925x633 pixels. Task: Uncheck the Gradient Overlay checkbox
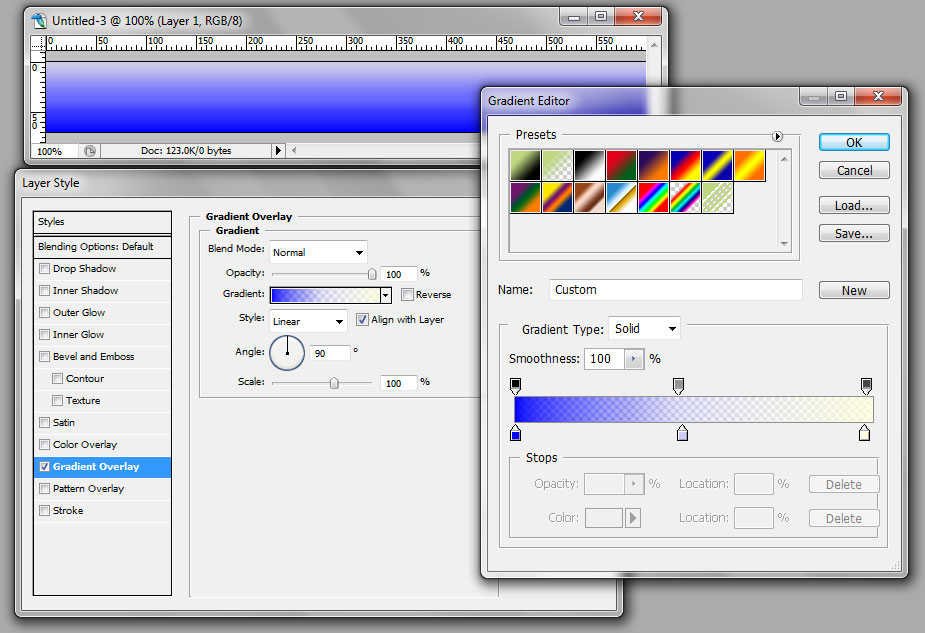[44, 467]
